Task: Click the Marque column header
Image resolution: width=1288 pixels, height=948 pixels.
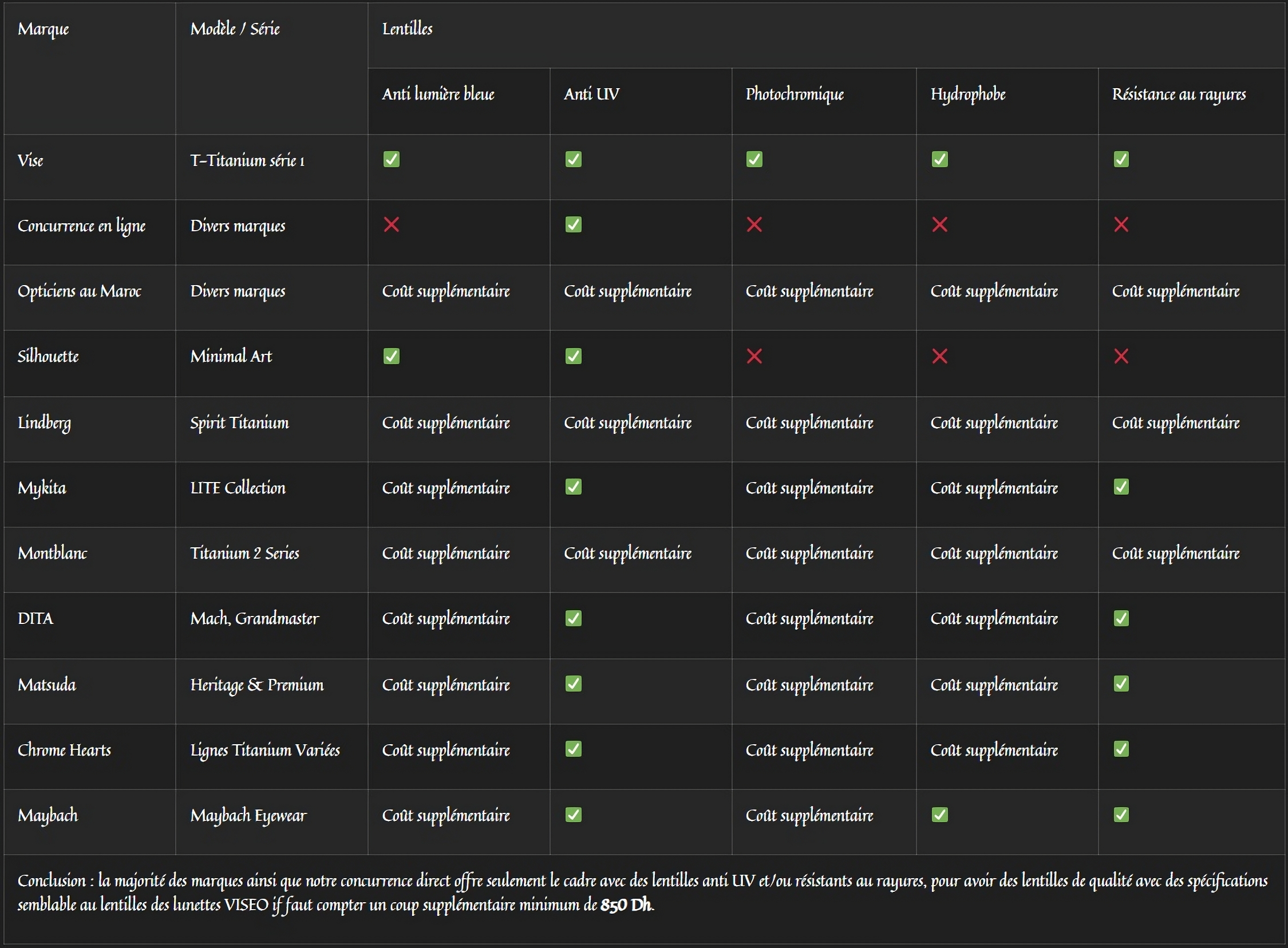Action: coord(89,68)
